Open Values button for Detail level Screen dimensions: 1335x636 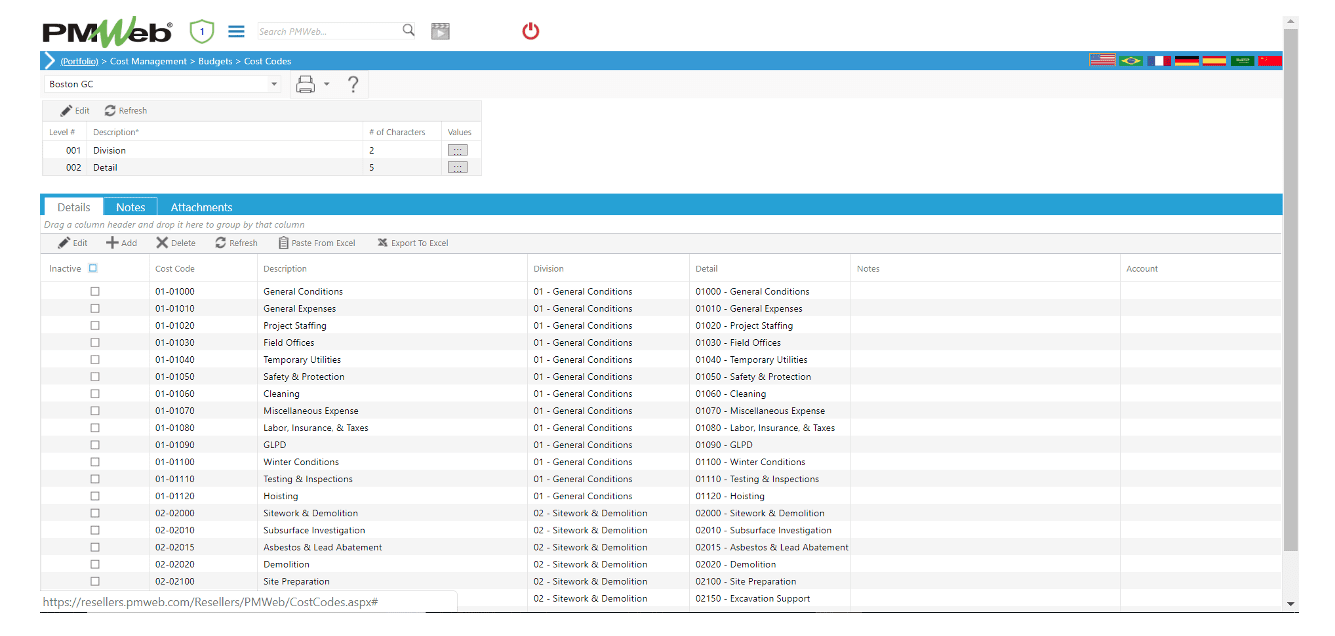pos(458,167)
